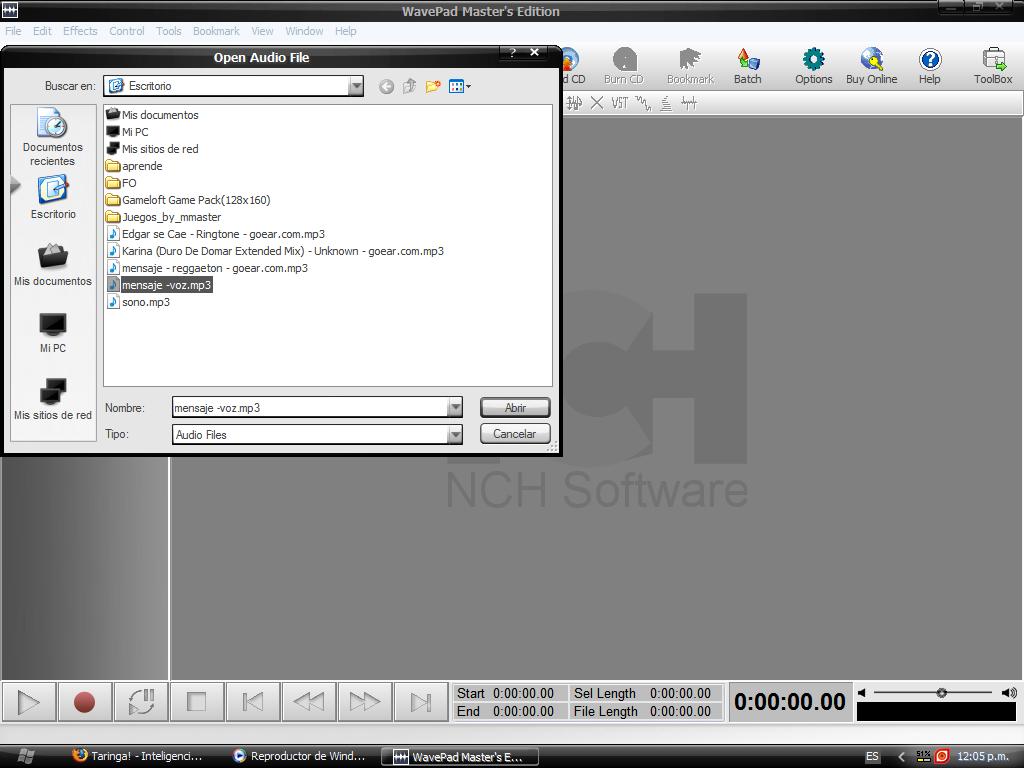The height and width of the screenshot is (768, 1024).
Task: Click the ES language indicator in the tray
Action: (872, 756)
